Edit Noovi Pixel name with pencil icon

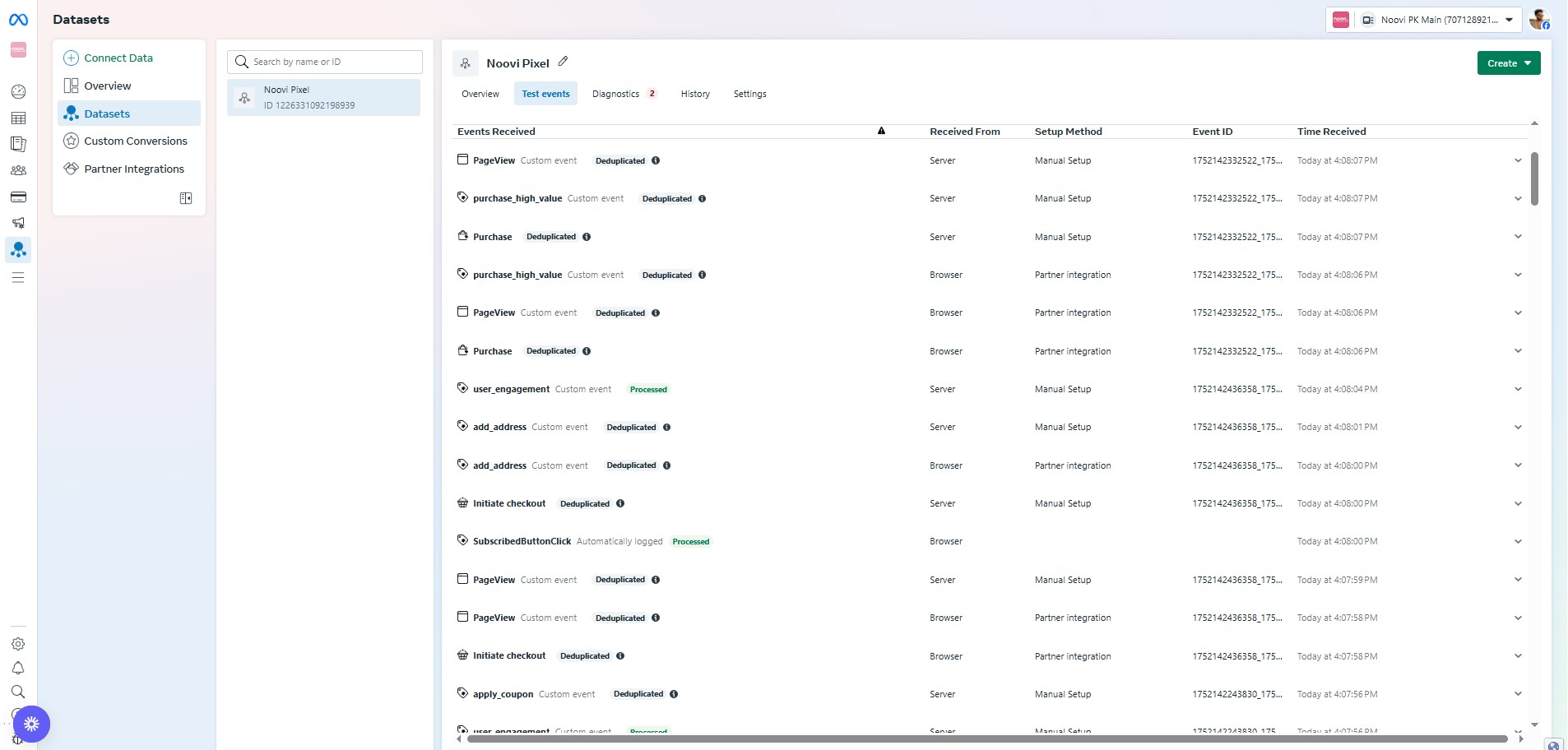[x=563, y=62]
